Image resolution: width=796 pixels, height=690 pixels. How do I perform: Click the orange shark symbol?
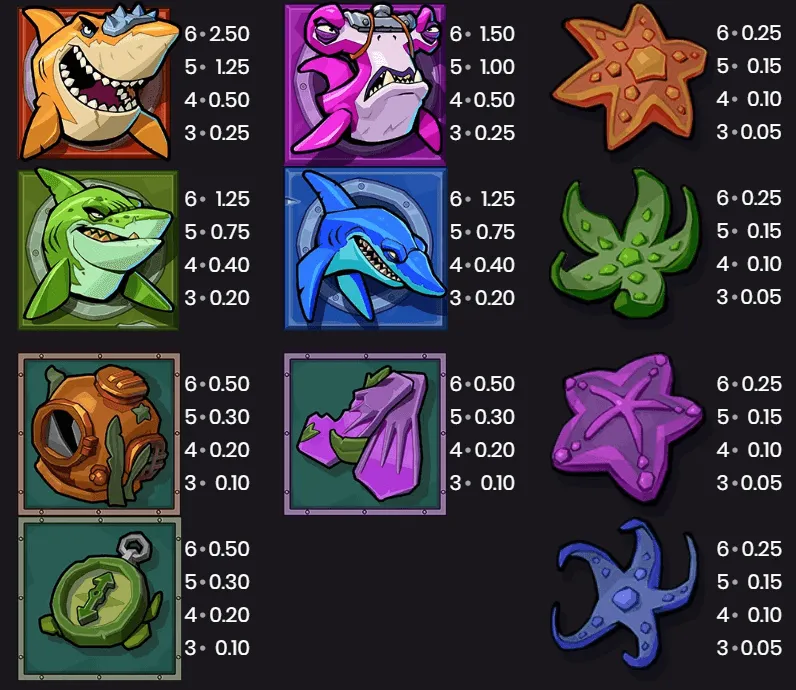click(96, 83)
